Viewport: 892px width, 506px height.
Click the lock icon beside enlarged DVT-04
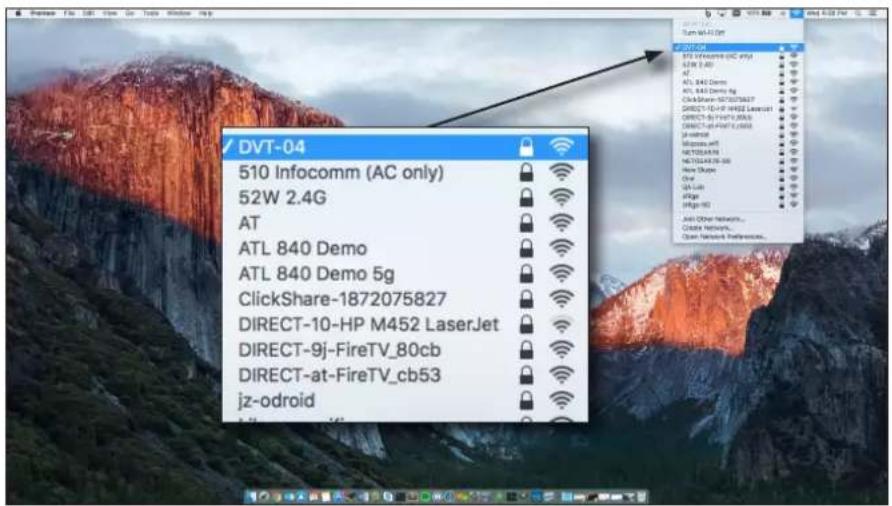(527, 147)
